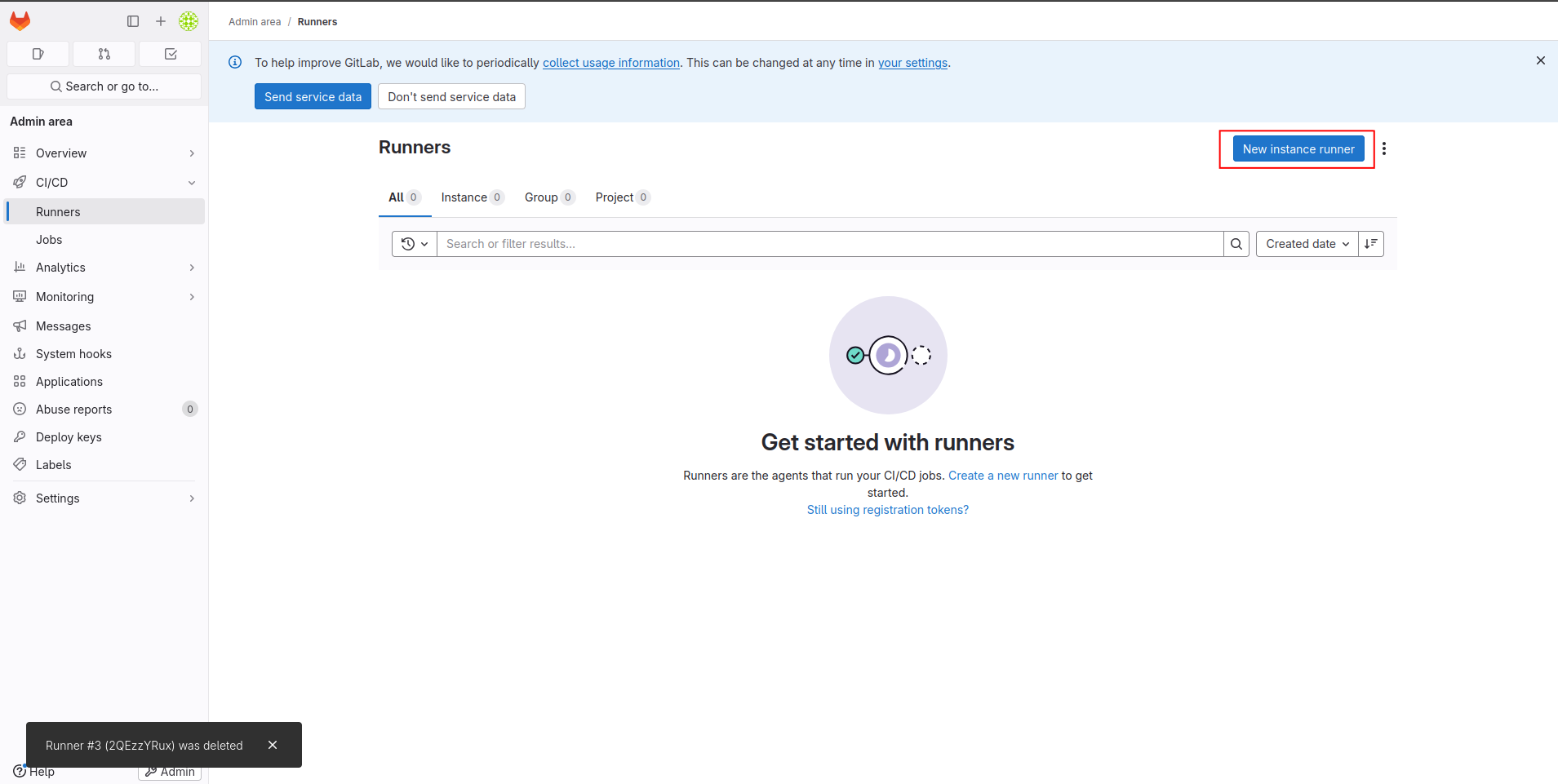The width and height of the screenshot is (1558, 784).
Task: Toggle sort direction button
Action: 1371,244
